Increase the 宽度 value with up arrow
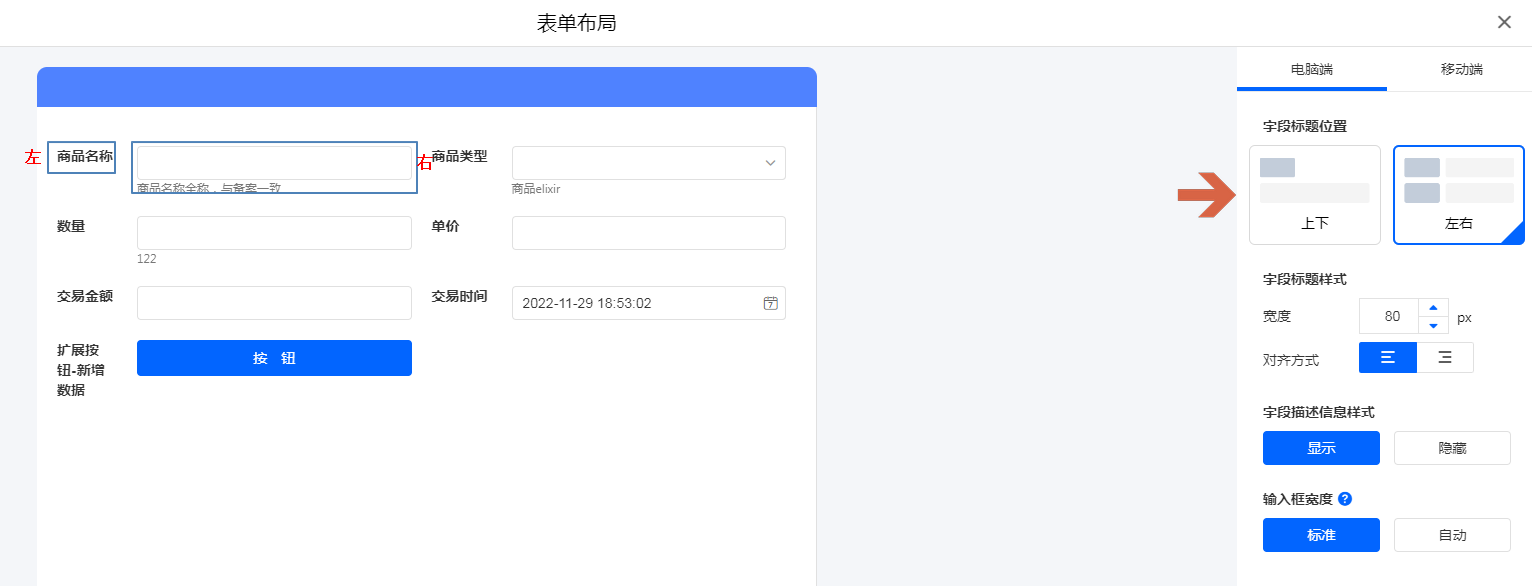The height and width of the screenshot is (586, 1532). (x=1433, y=308)
